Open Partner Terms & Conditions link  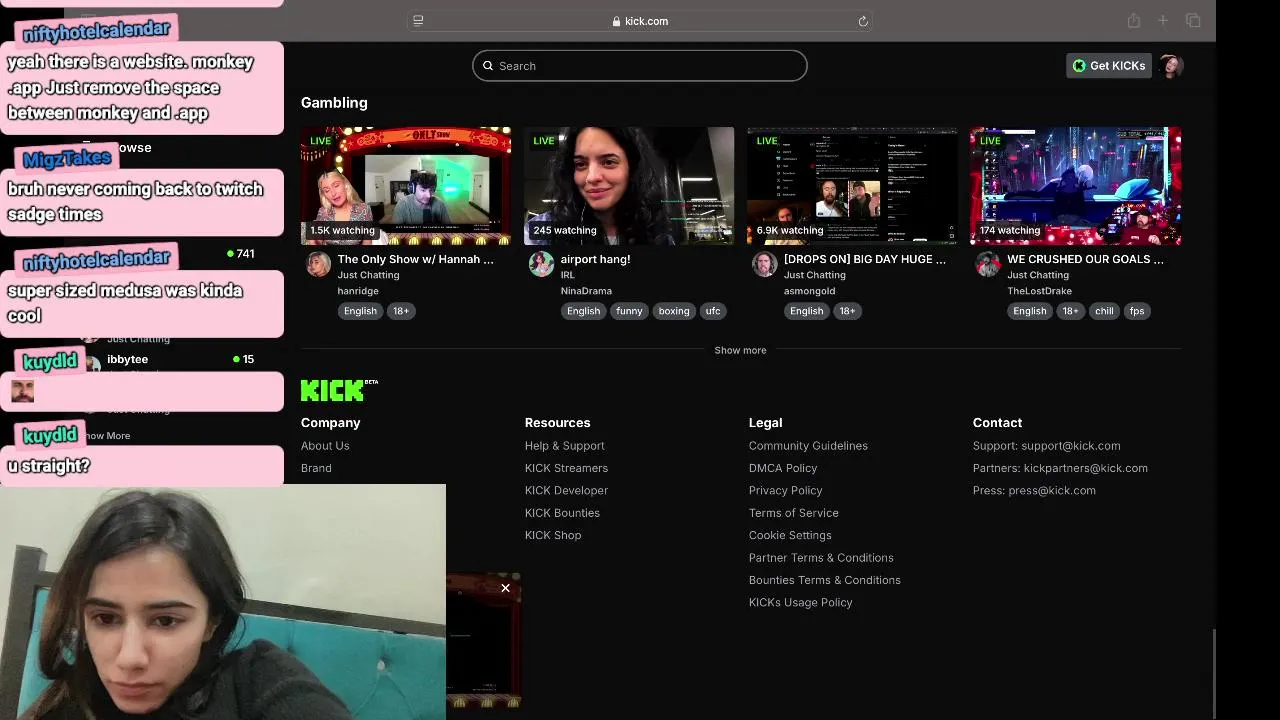(821, 558)
